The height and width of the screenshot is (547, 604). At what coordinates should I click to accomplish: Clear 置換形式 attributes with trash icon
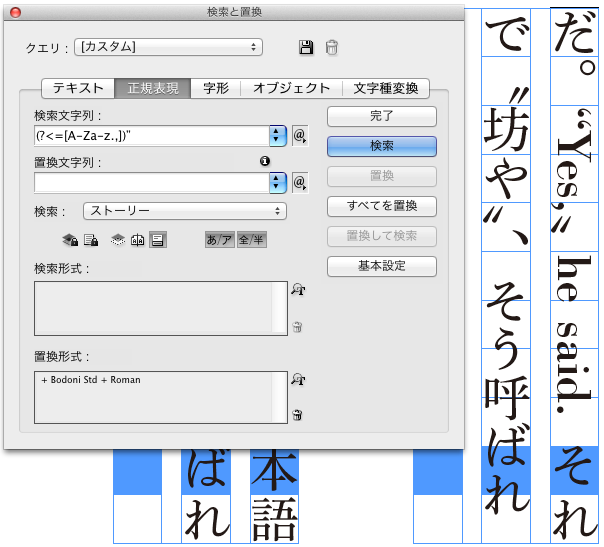(x=297, y=415)
